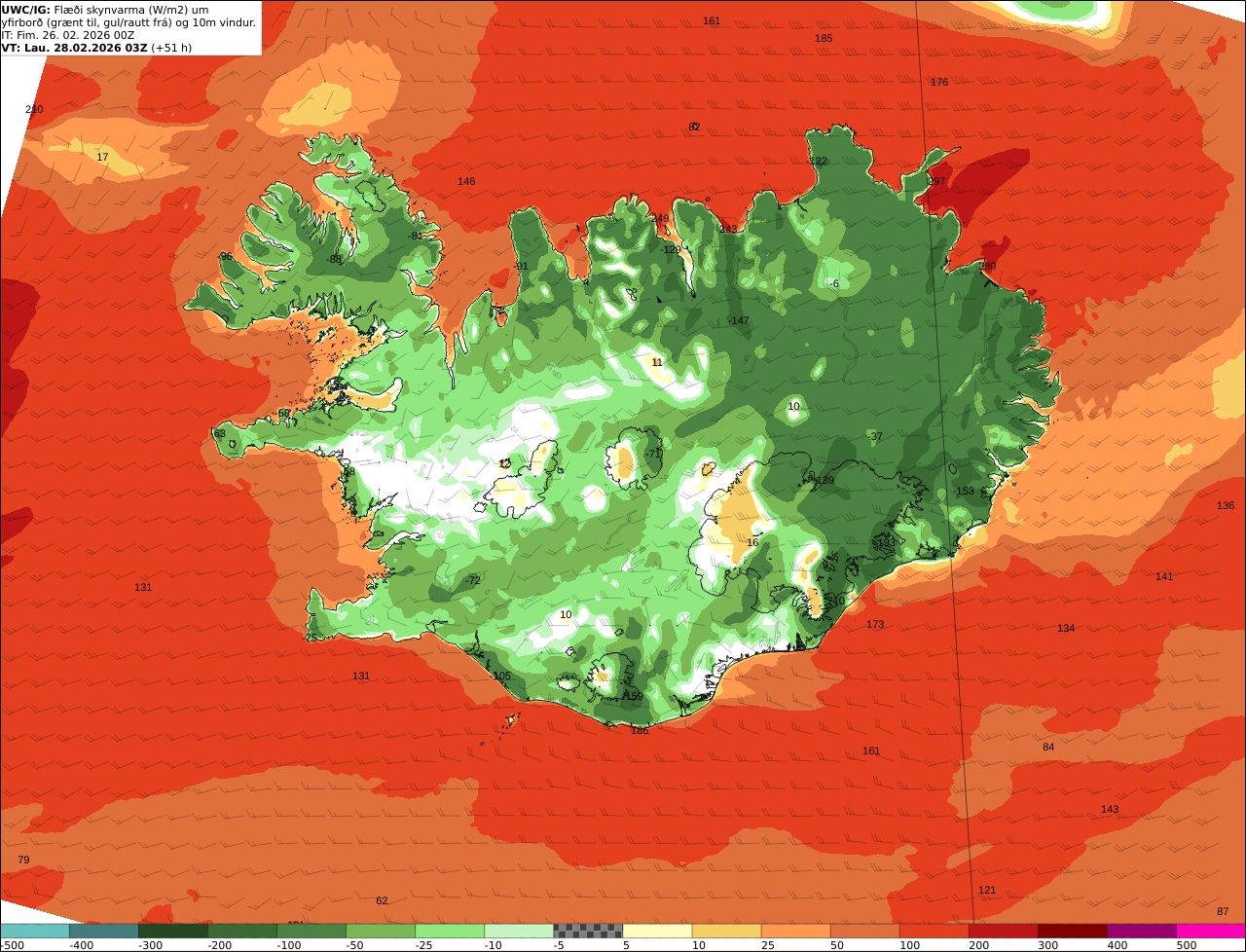Select the pale yellow 5 to 10 swatch
The image size is (1246, 952).
click(x=656, y=931)
